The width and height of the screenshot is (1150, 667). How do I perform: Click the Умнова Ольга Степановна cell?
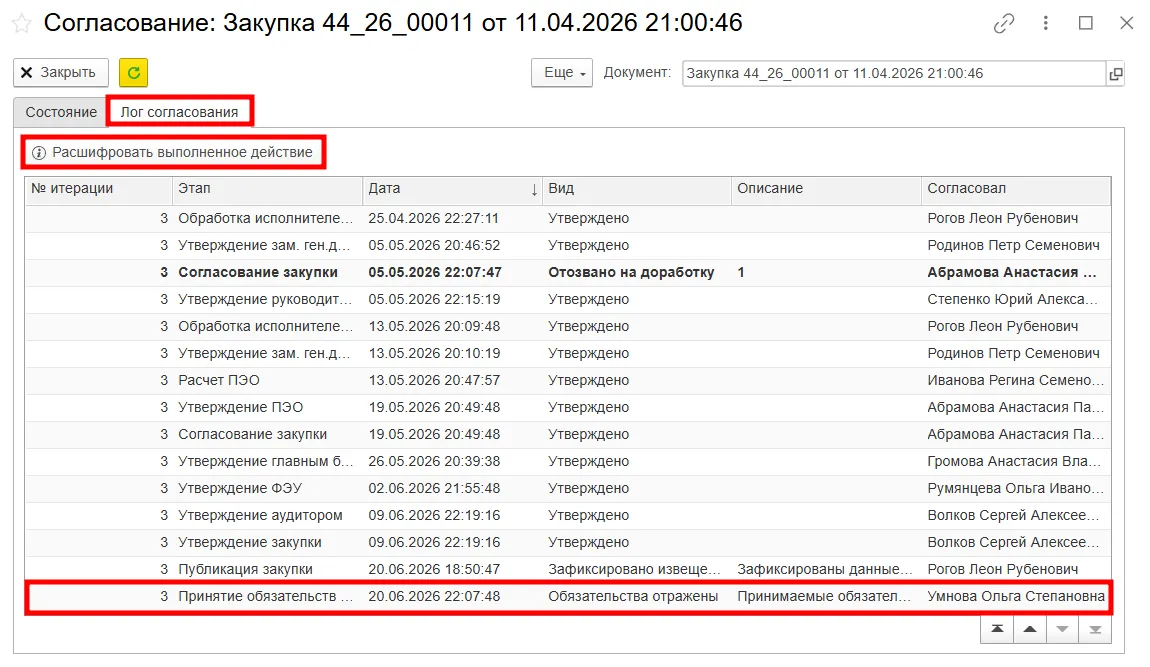click(x=1016, y=597)
